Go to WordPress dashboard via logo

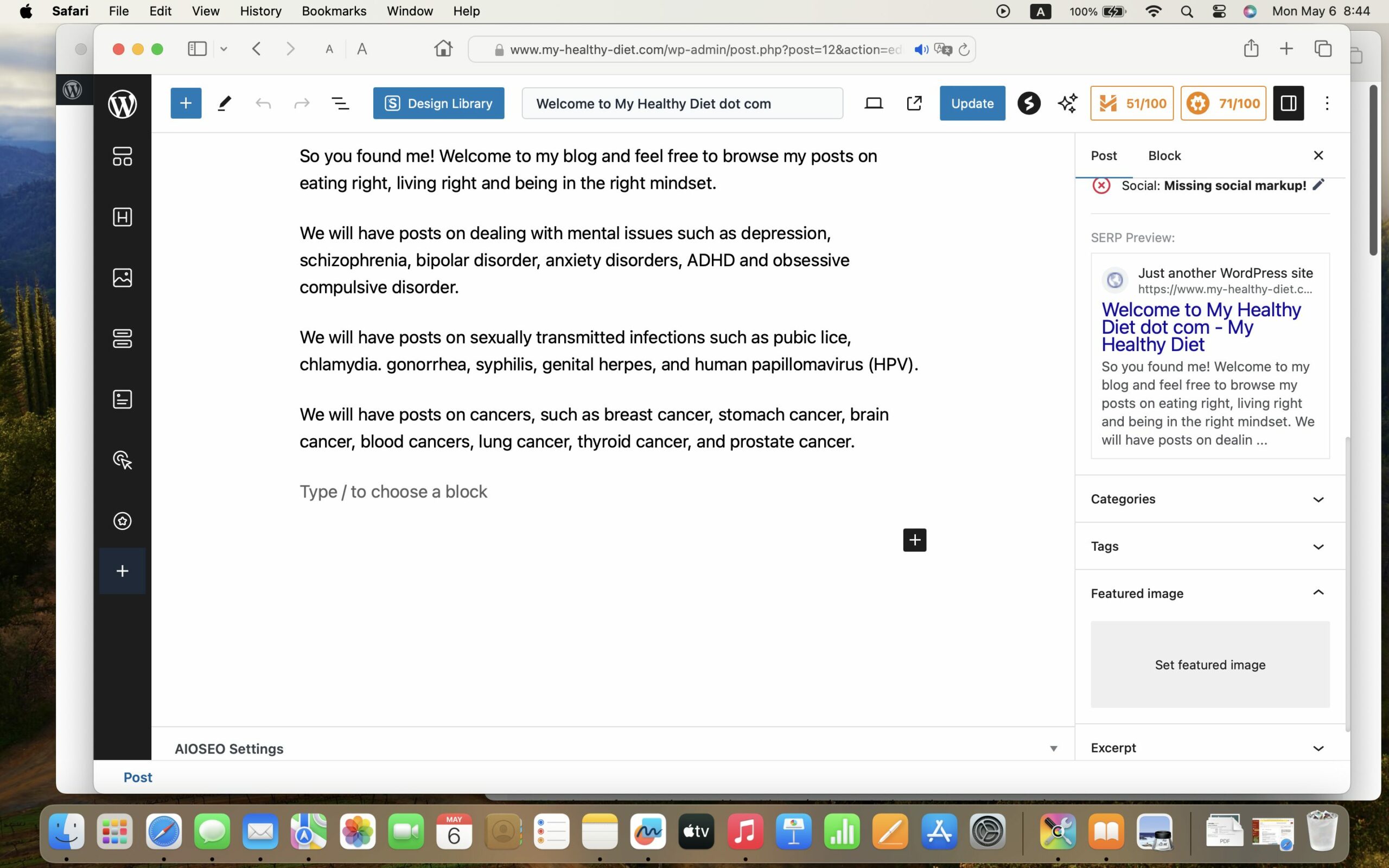122,104
